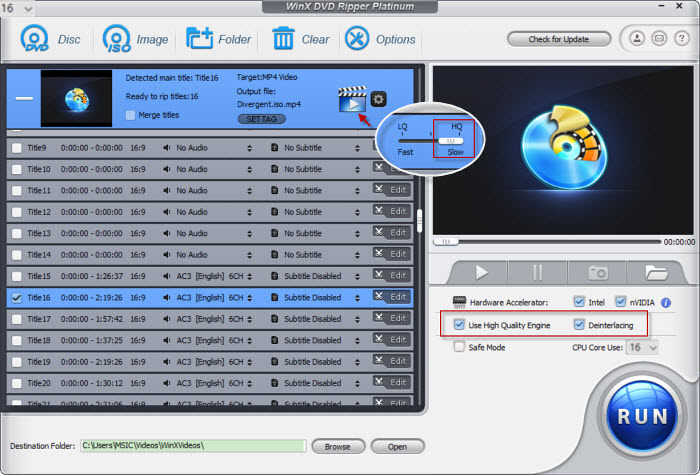The height and width of the screenshot is (475, 700).
Task: Open the snapshot folder icon
Action: (x=655, y=272)
